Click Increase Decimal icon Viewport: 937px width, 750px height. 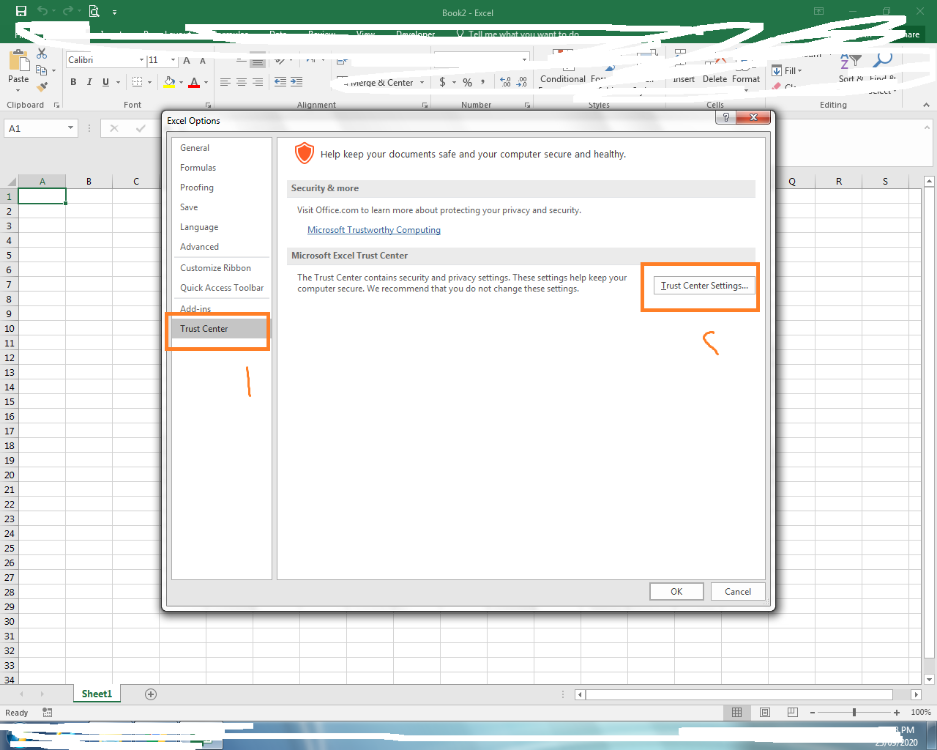[x=506, y=82]
